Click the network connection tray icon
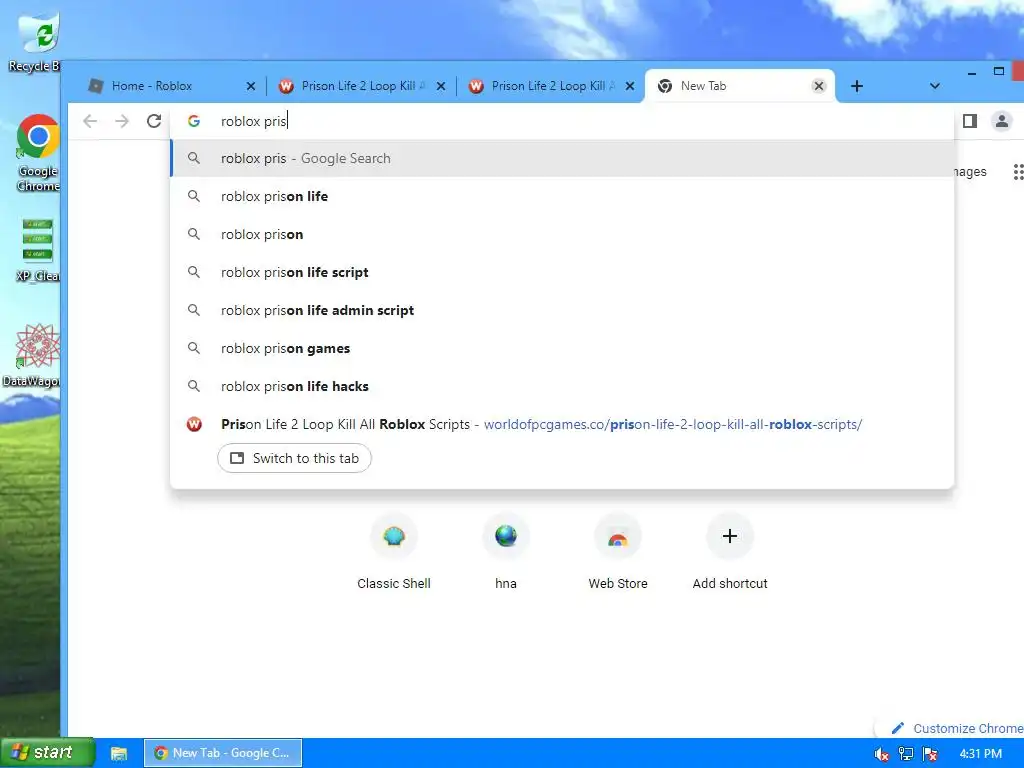1024x768 pixels. coord(906,754)
